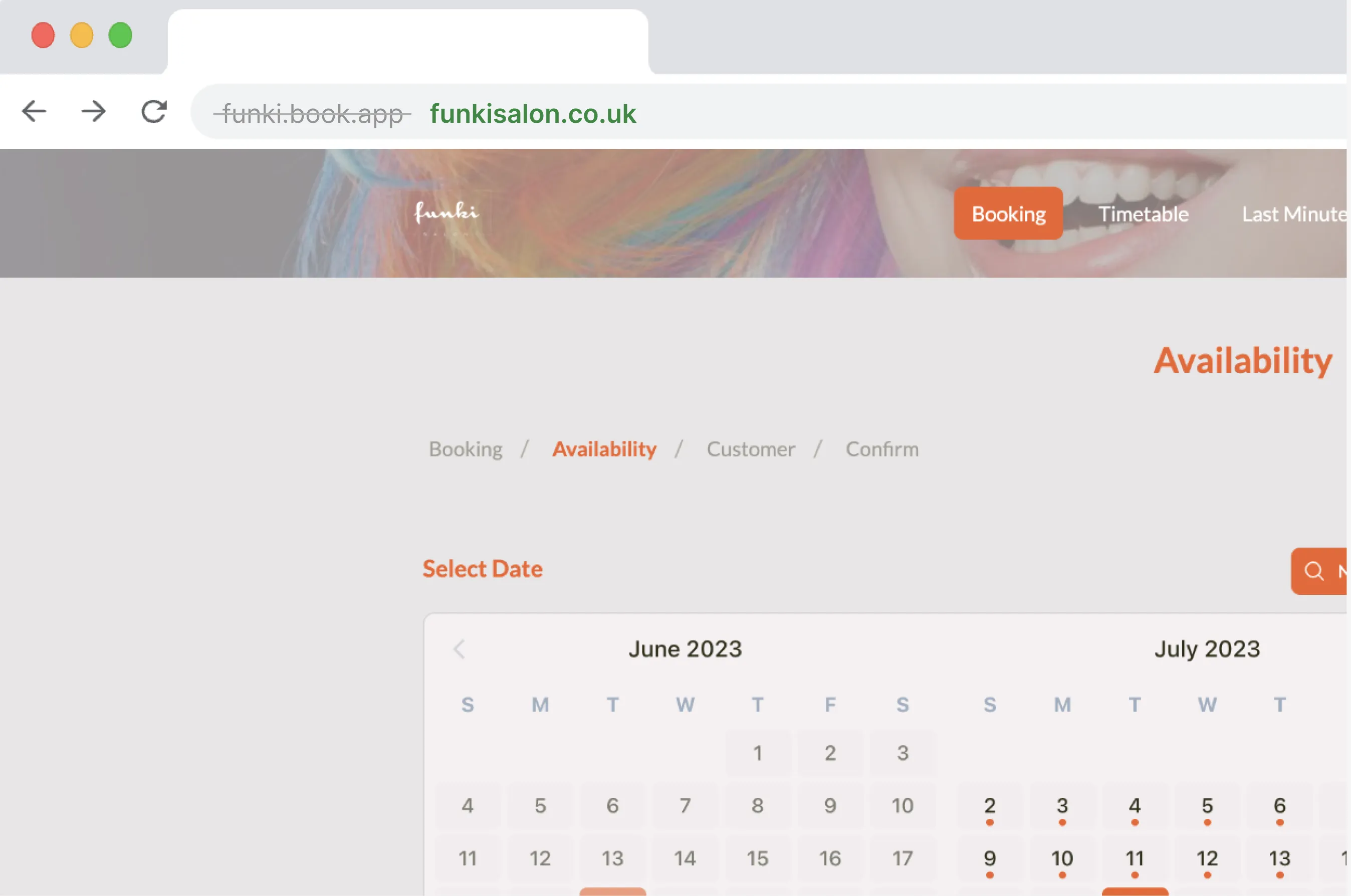Click the Booking navigation icon
The image size is (1351, 896).
[1008, 213]
